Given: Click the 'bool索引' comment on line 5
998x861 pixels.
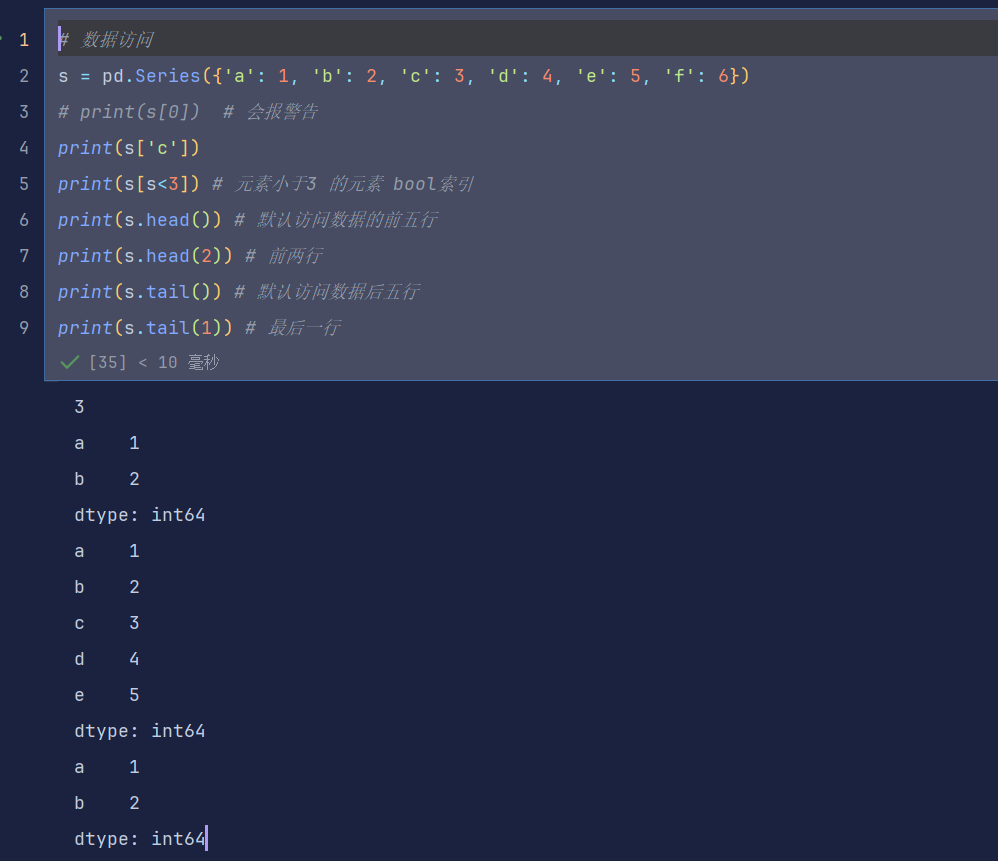Looking at the screenshot, I should (x=433, y=184).
